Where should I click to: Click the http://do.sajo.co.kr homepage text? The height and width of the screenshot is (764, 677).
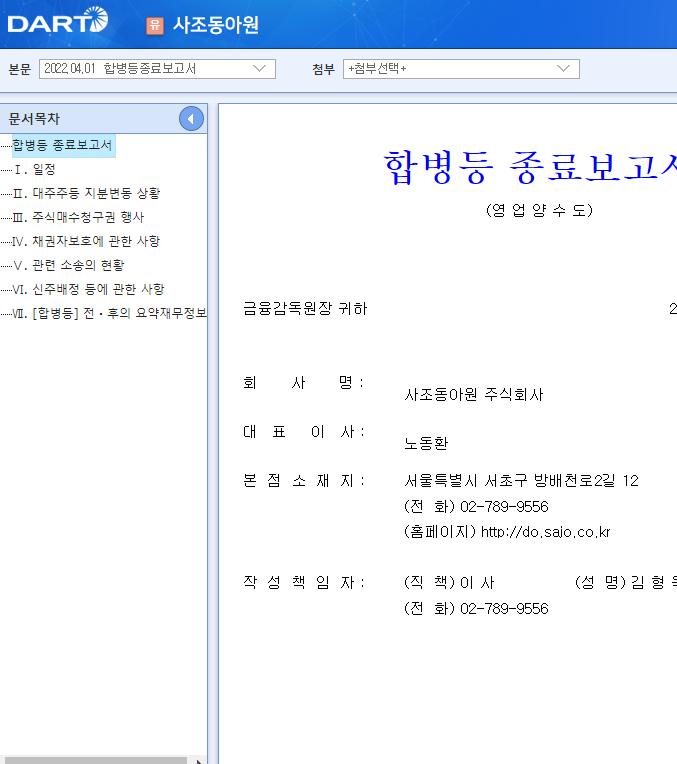pos(545,532)
